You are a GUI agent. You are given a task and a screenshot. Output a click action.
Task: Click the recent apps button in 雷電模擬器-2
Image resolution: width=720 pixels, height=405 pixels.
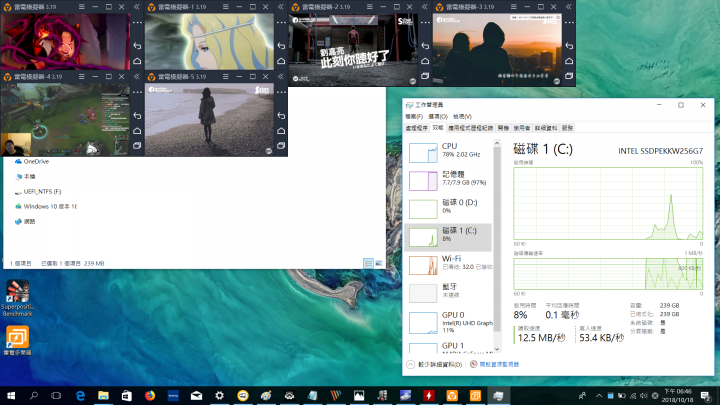coord(425,76)
